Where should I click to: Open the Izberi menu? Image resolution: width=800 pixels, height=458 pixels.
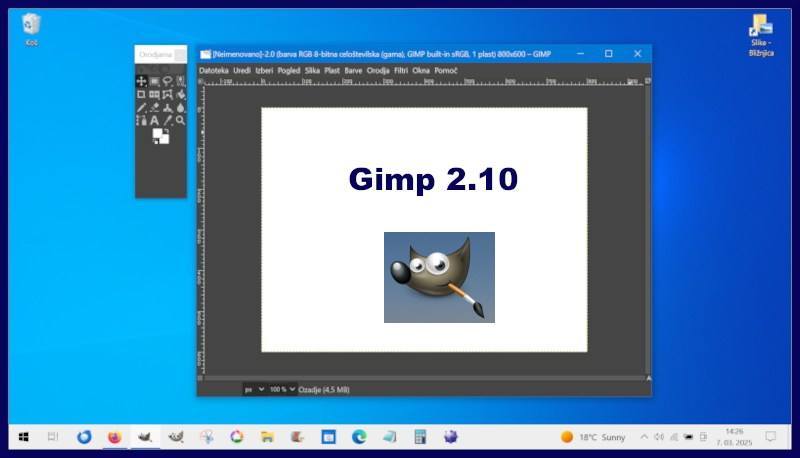click(264, 70)
